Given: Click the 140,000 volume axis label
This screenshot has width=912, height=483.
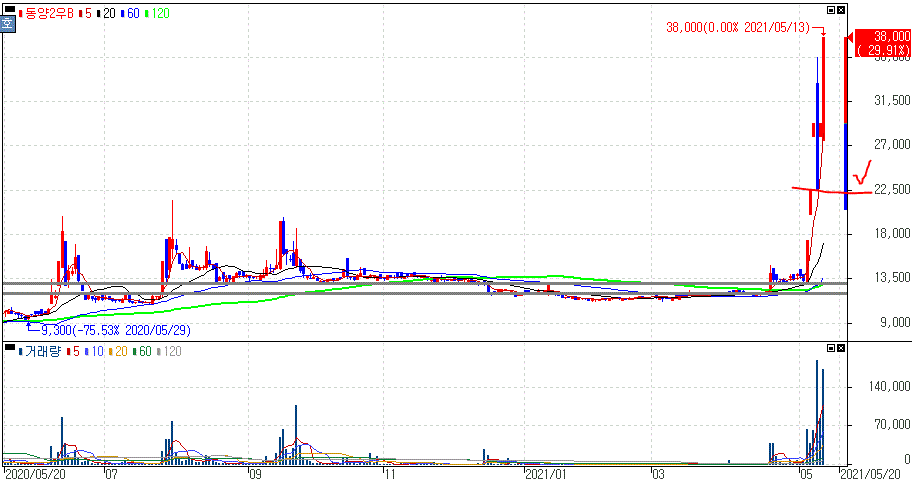Looking at the screenshot, I should click(889, 386).
